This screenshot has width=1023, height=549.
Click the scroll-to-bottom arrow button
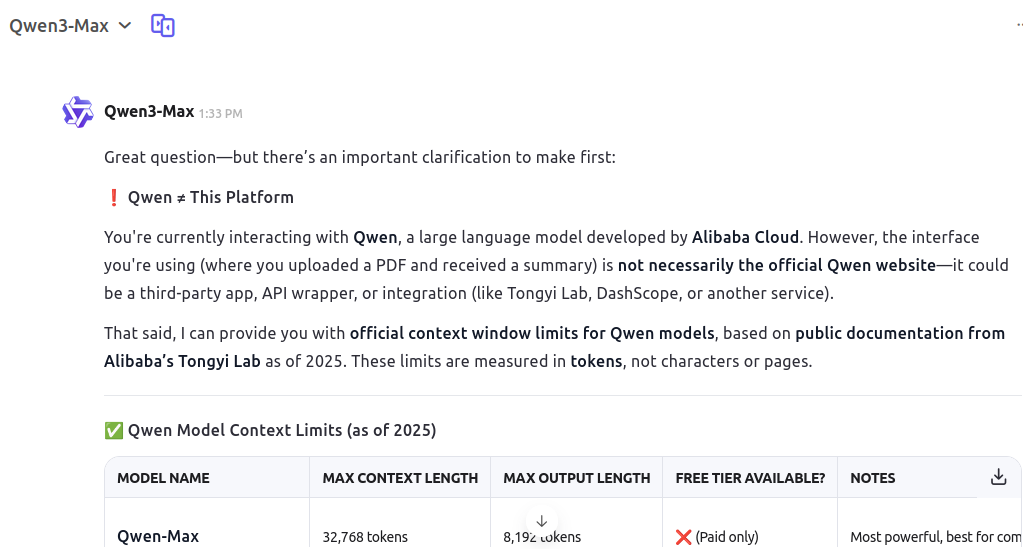[x=542, y=521]
